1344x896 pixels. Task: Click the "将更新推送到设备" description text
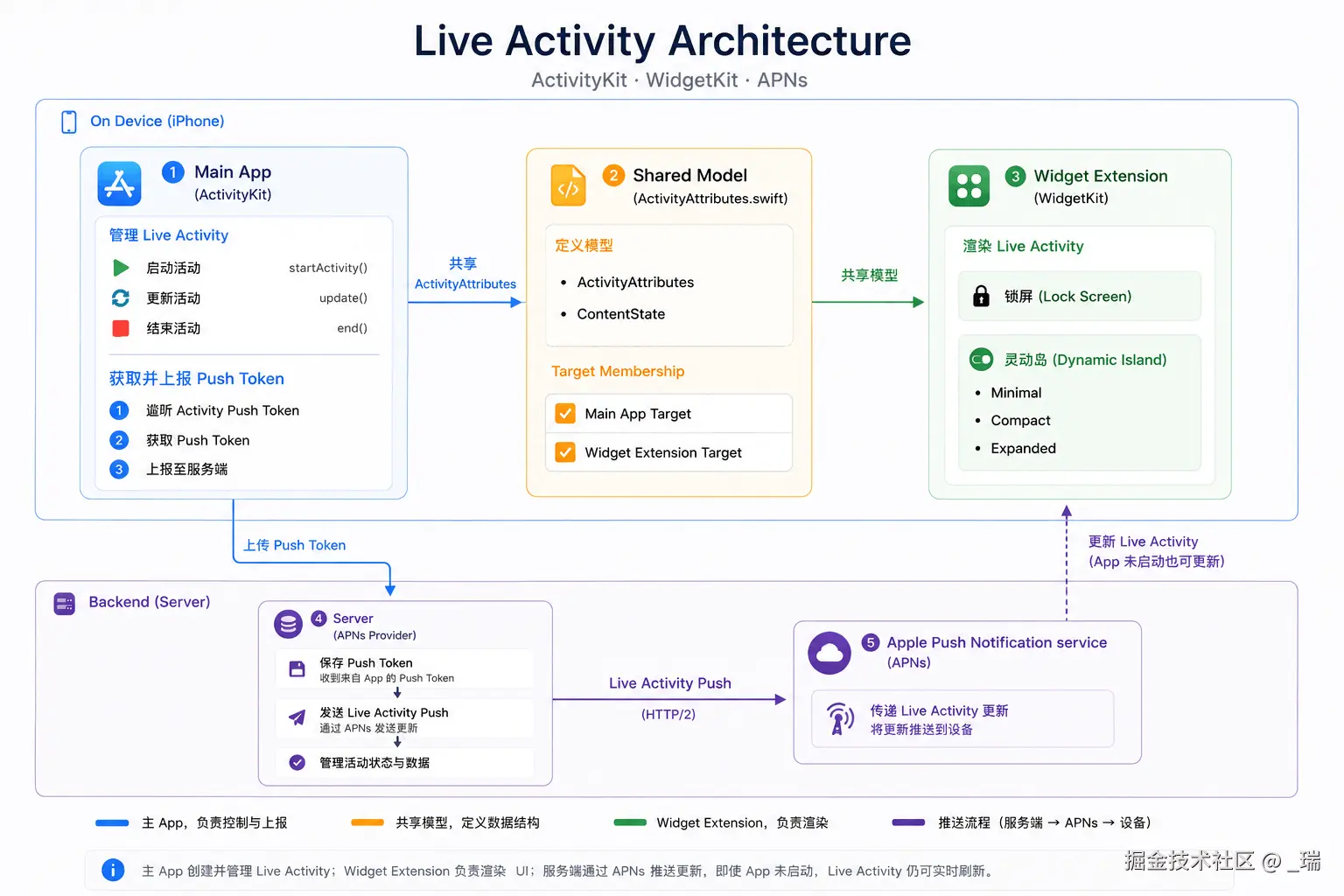tap(921, 730)
